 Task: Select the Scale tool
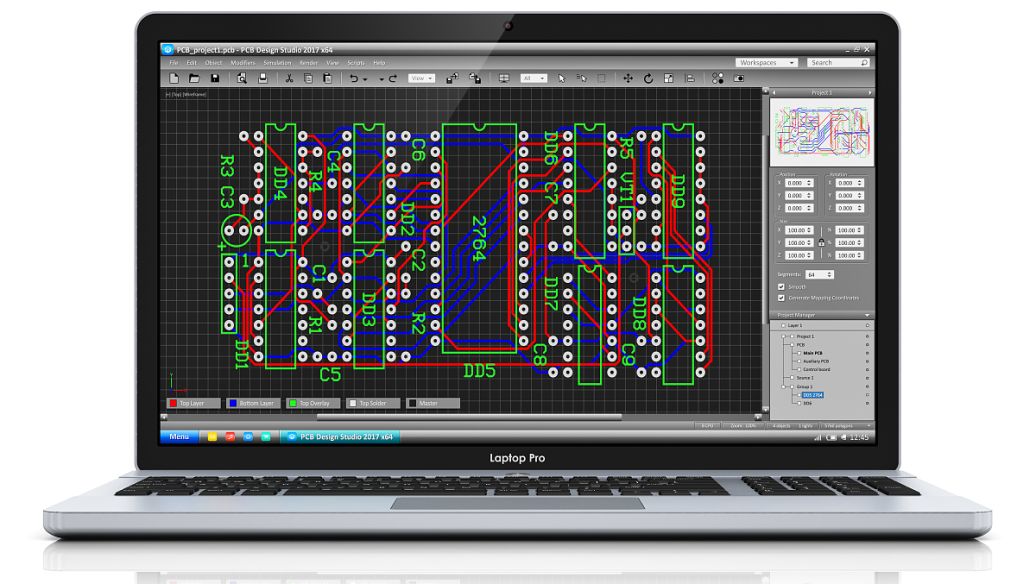click(669, 79)
